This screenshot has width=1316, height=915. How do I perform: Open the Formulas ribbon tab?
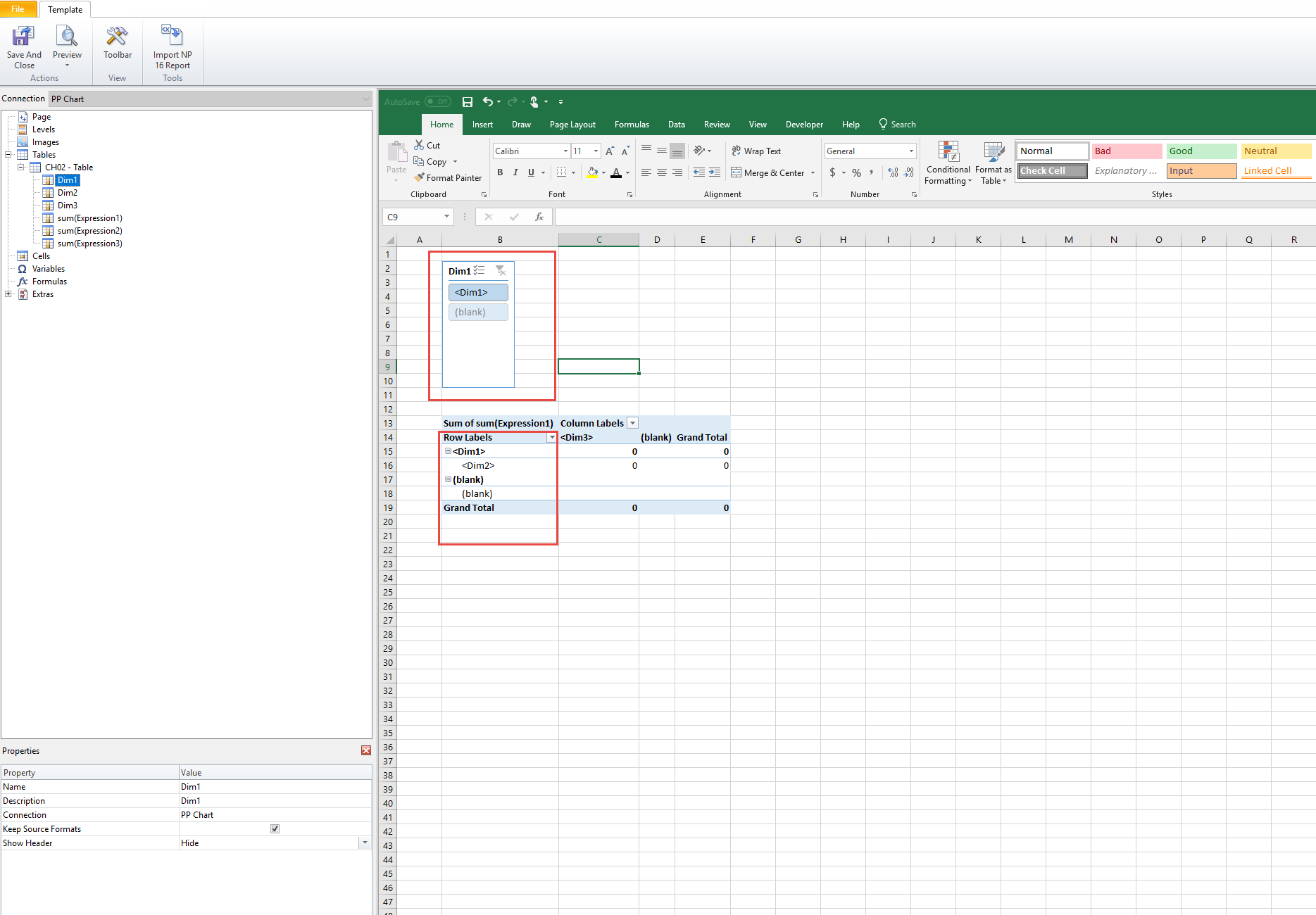pos(632,125)
